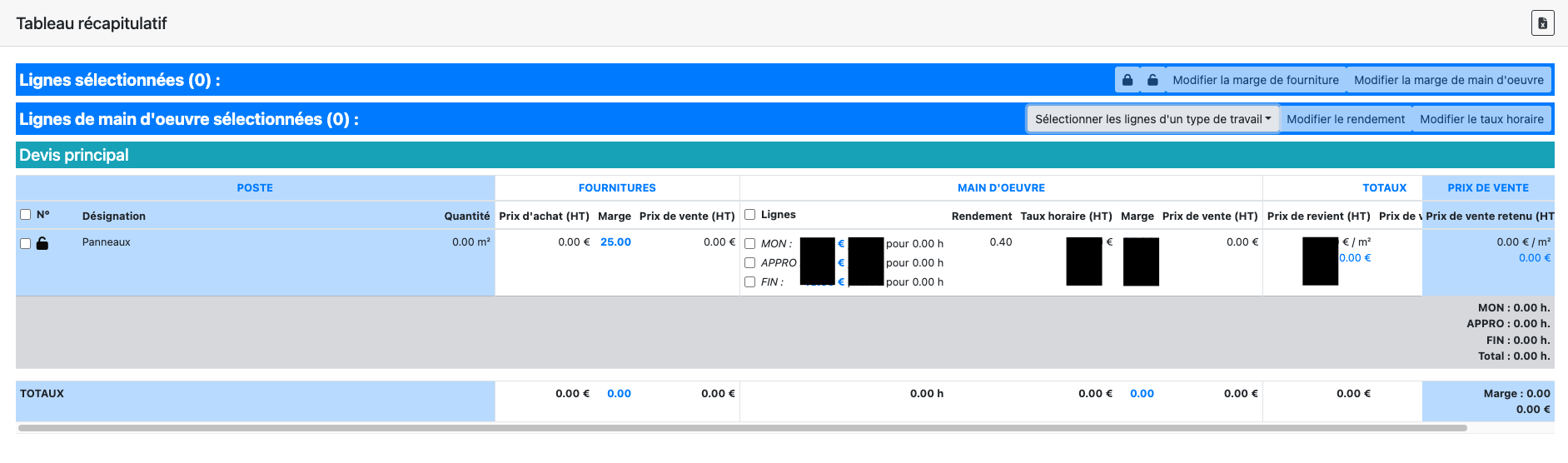Check the select-all checkbox next to N°
Viewport: 1568px width, 463px height.
click(26, 215)
